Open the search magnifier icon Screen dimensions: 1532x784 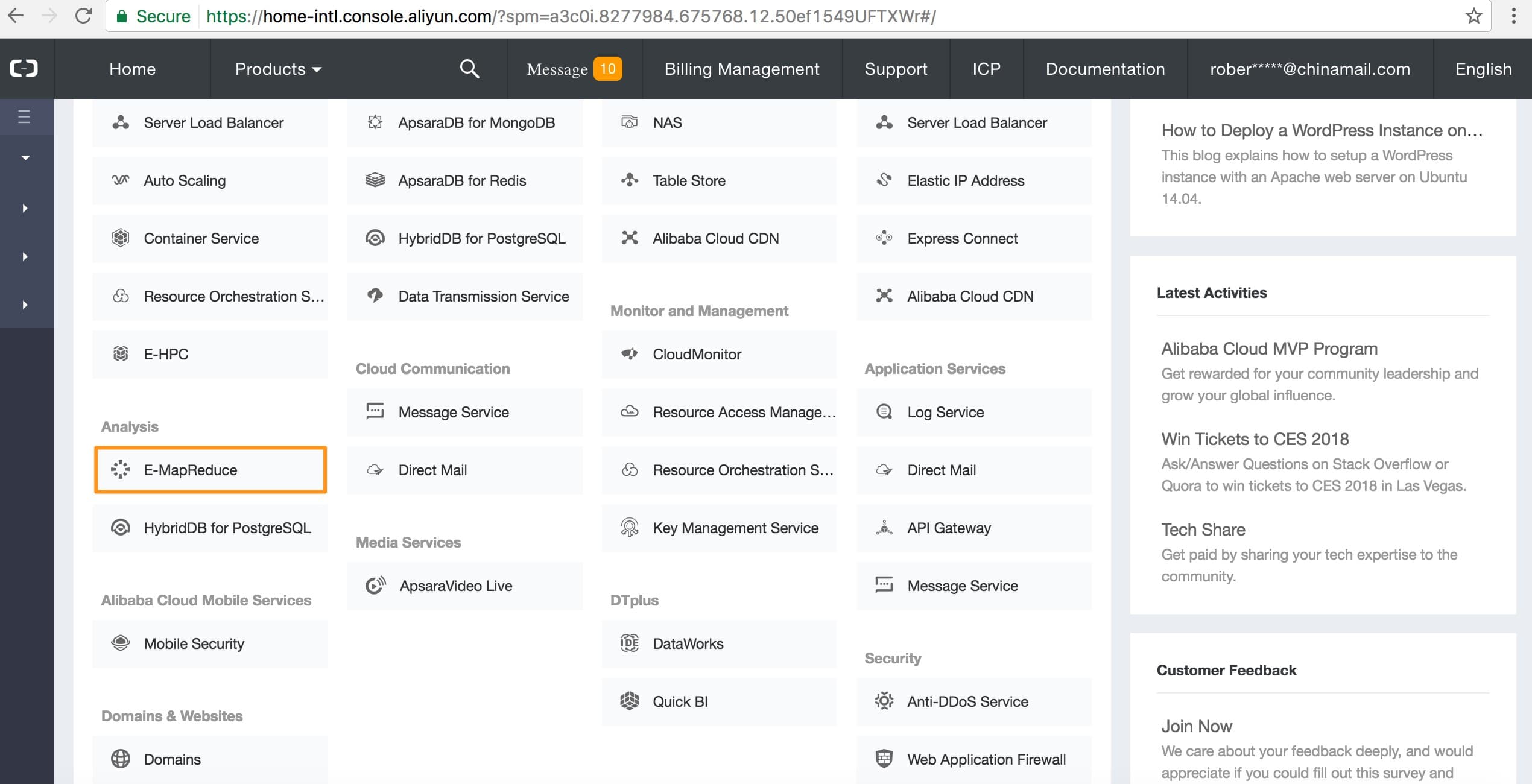(469, 69)
